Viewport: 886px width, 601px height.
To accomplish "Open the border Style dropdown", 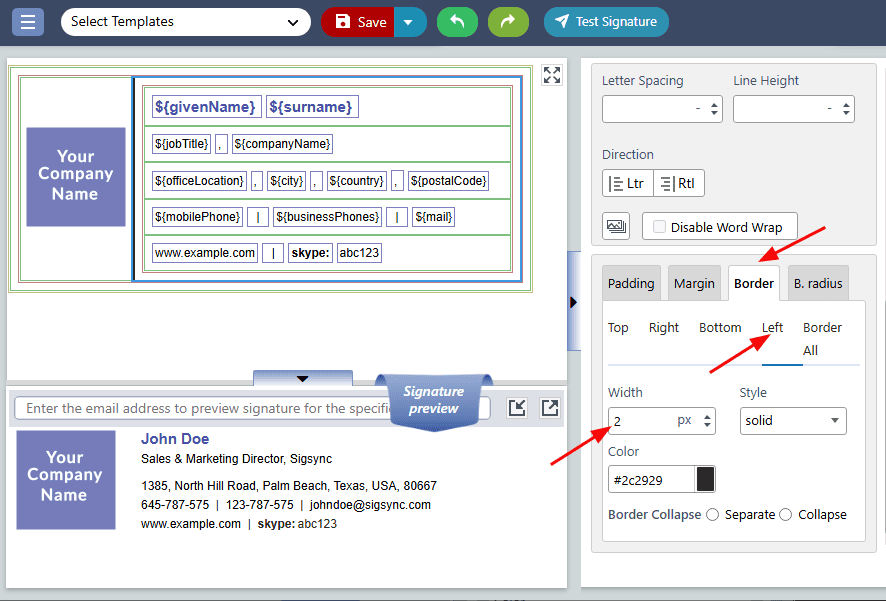I will click(x=793, y=421).
